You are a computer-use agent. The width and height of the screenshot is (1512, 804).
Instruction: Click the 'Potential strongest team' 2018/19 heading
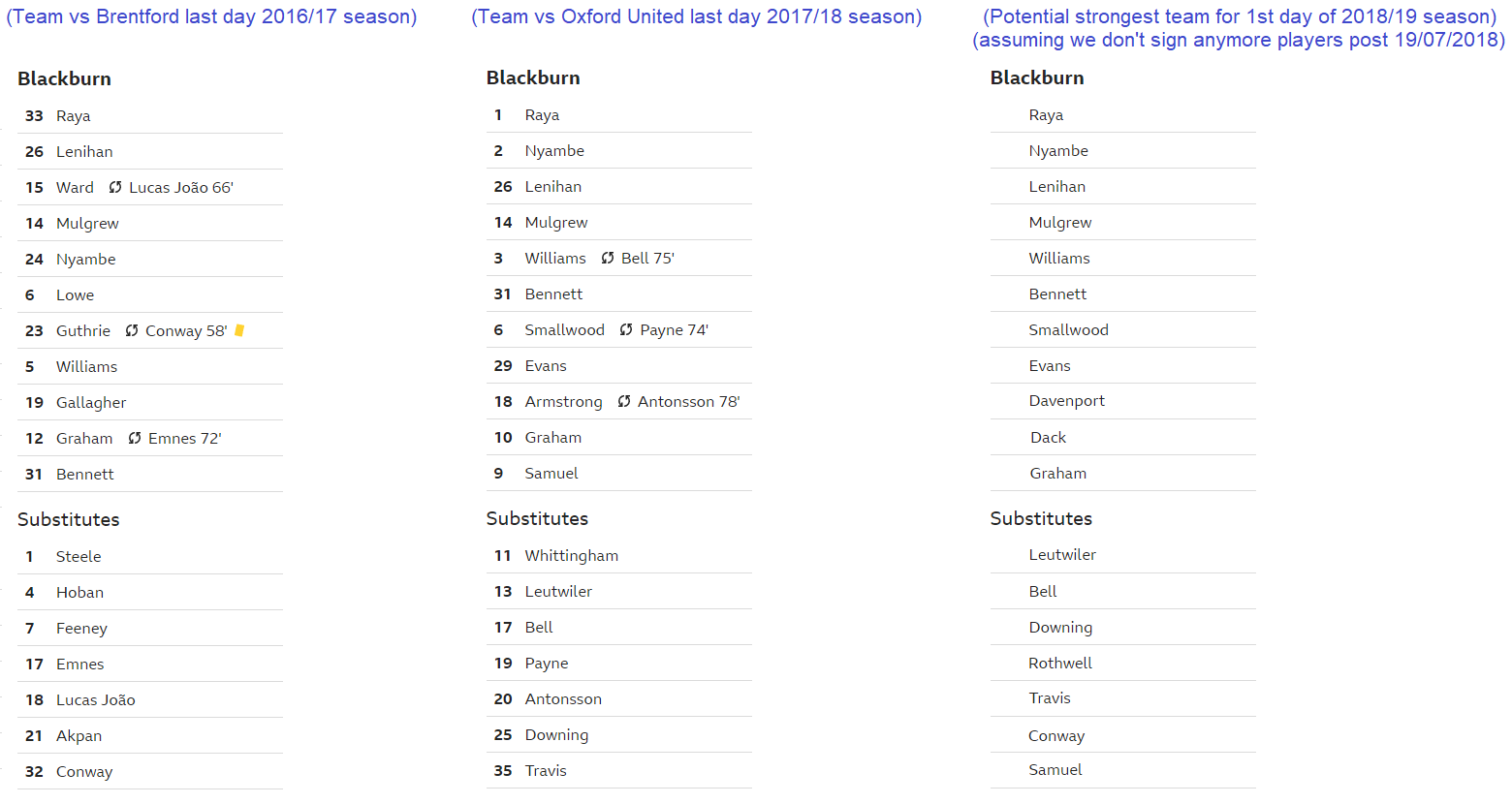(x=1240, y=28)
